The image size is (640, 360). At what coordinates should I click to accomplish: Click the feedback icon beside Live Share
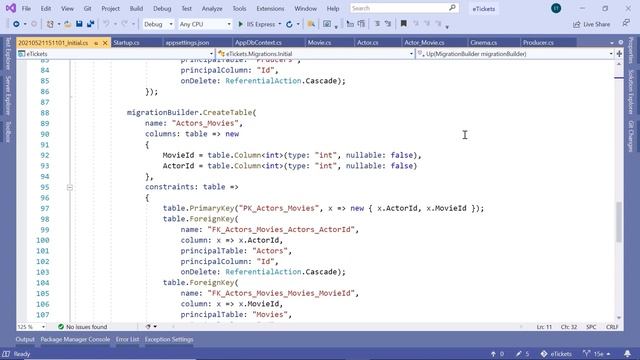(626, 24)
